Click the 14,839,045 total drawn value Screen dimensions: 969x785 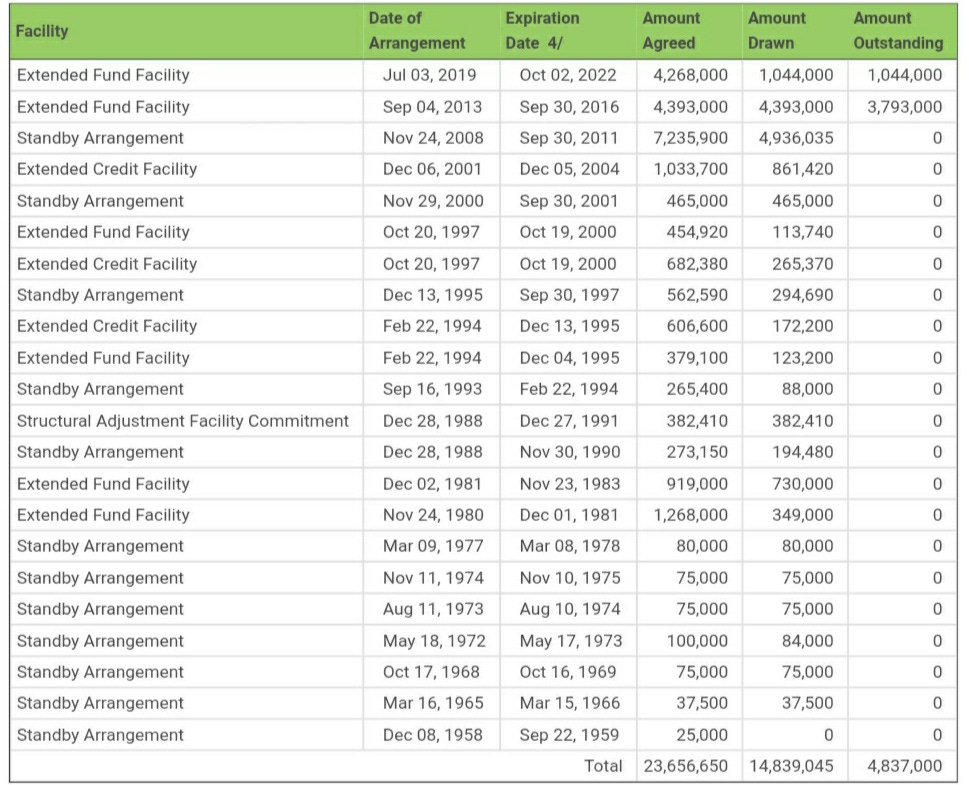coord(791,766)
